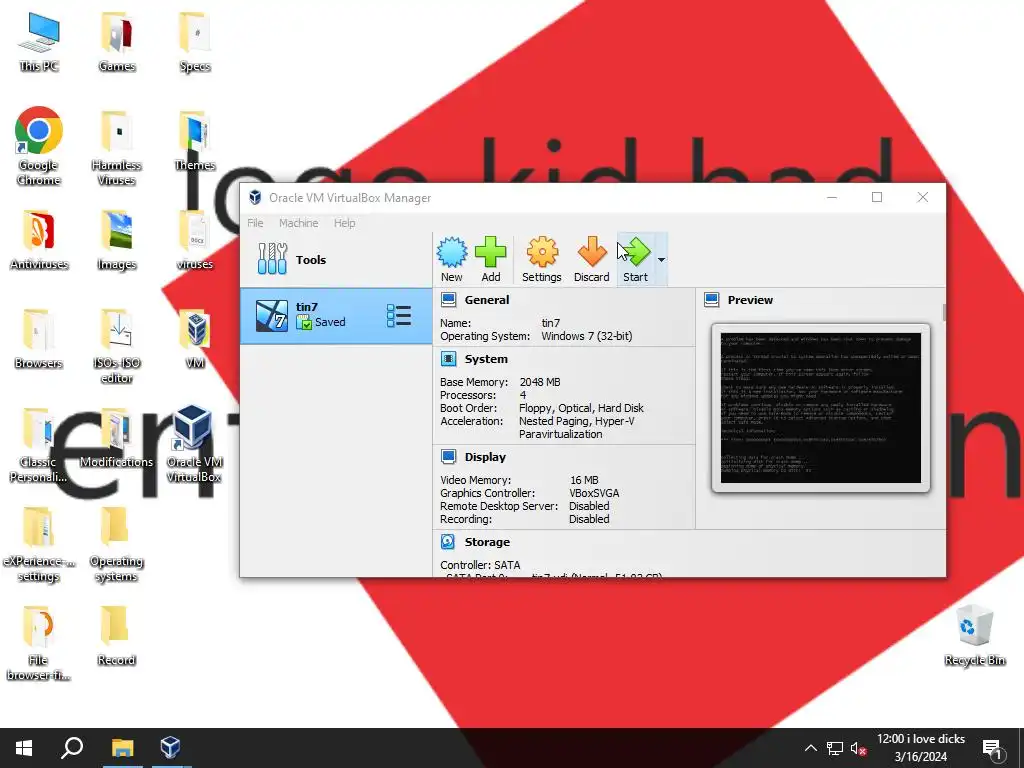Open the Help menu

[x=344, y=223]
